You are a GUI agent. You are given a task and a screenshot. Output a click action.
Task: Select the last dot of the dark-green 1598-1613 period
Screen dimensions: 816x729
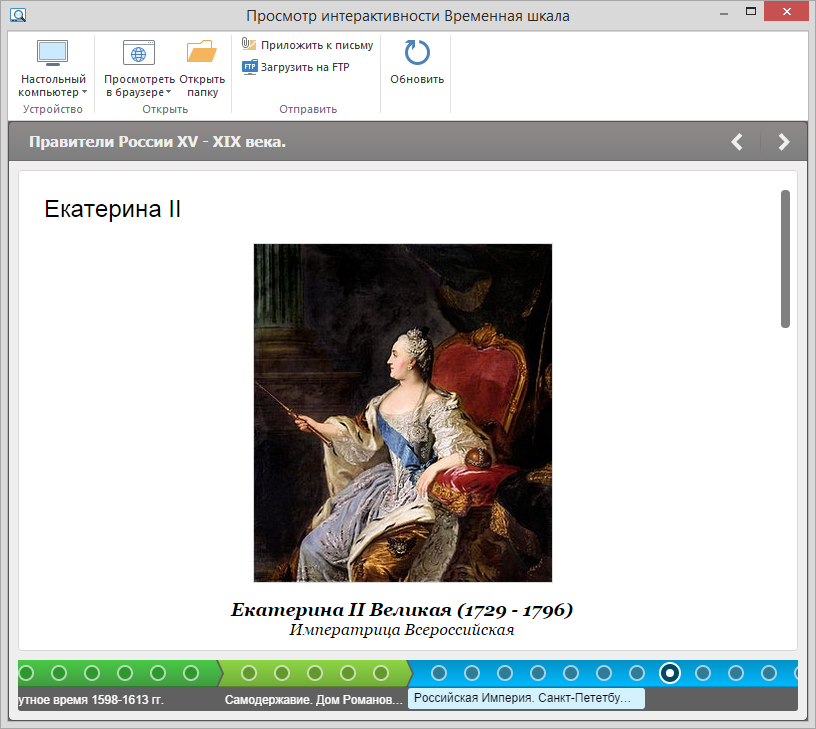[191, 673]
